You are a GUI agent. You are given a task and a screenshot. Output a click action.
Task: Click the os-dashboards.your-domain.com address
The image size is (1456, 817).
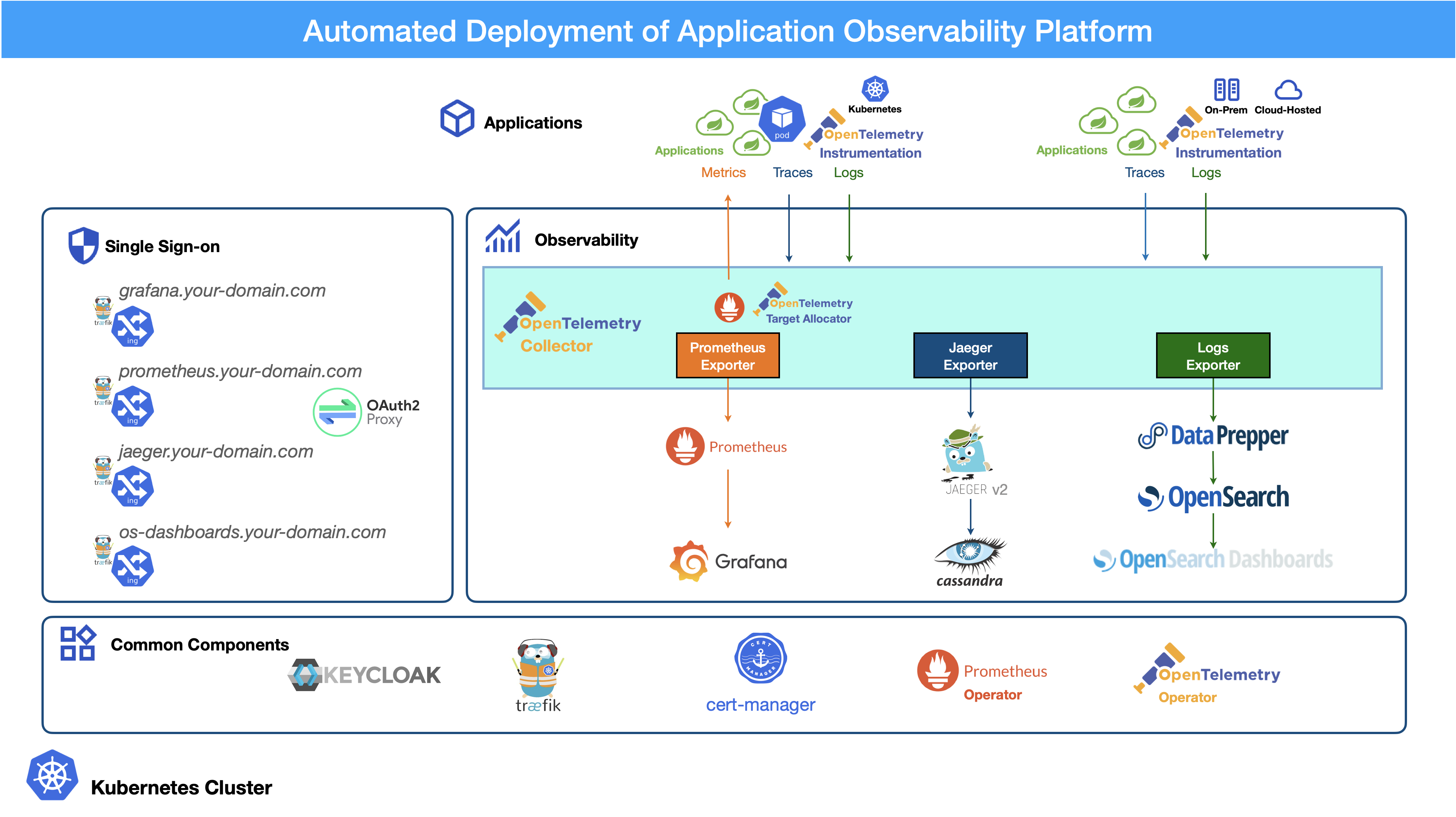[x=252, y=532]
